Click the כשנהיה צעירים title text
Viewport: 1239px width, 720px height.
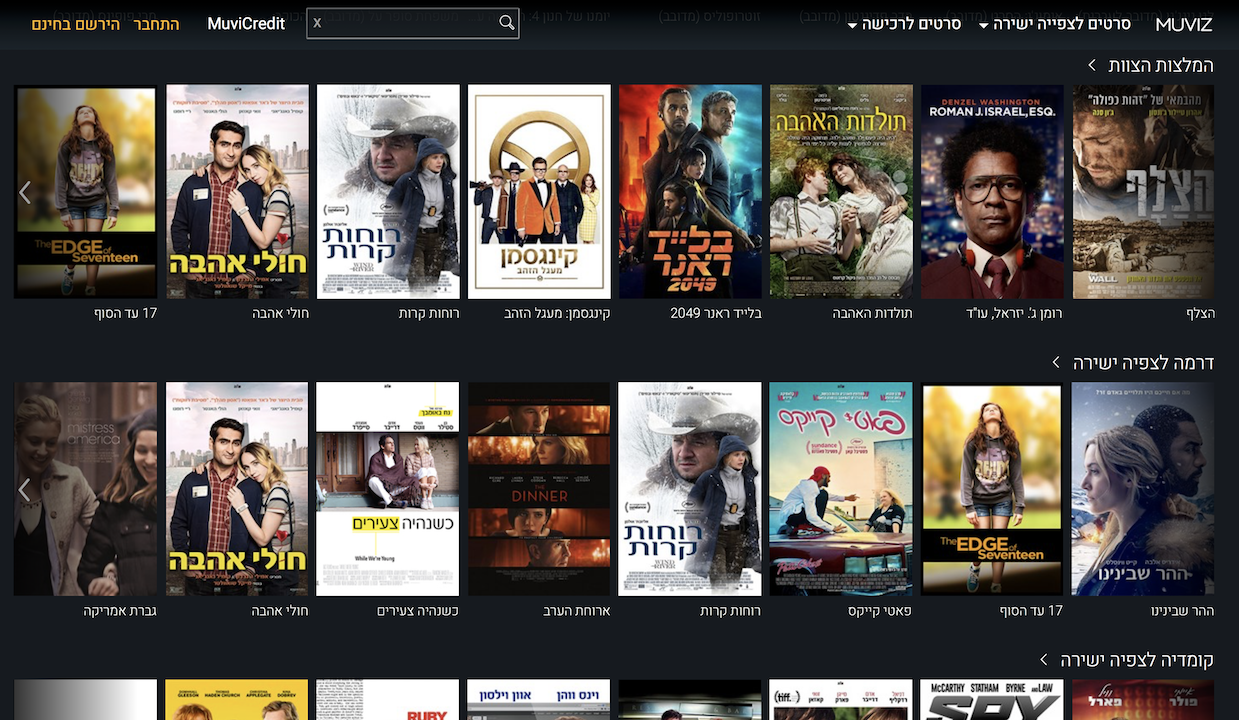point(418,610)
